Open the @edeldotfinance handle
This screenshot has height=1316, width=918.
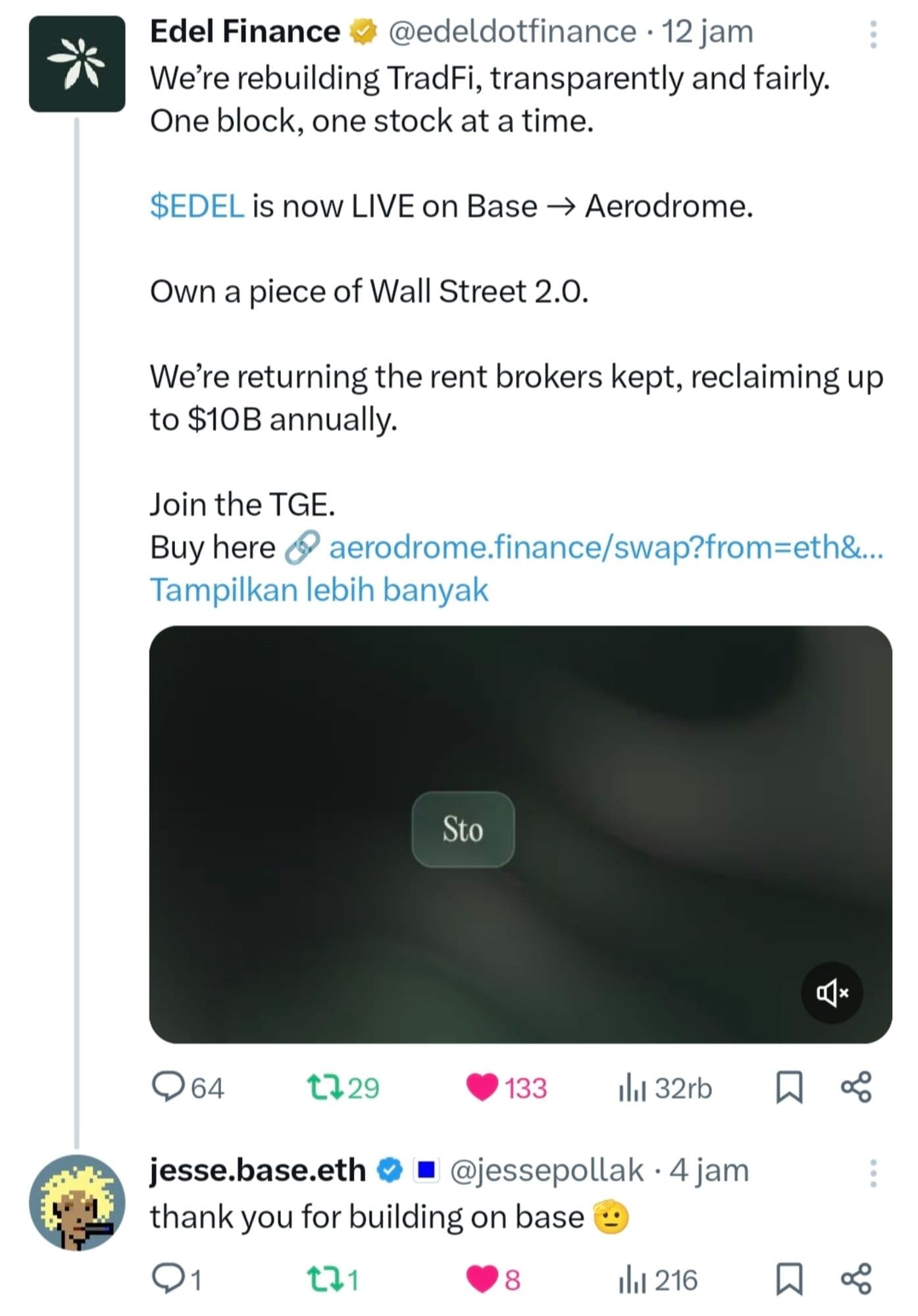pyautogui.click(x=512, y=32)
